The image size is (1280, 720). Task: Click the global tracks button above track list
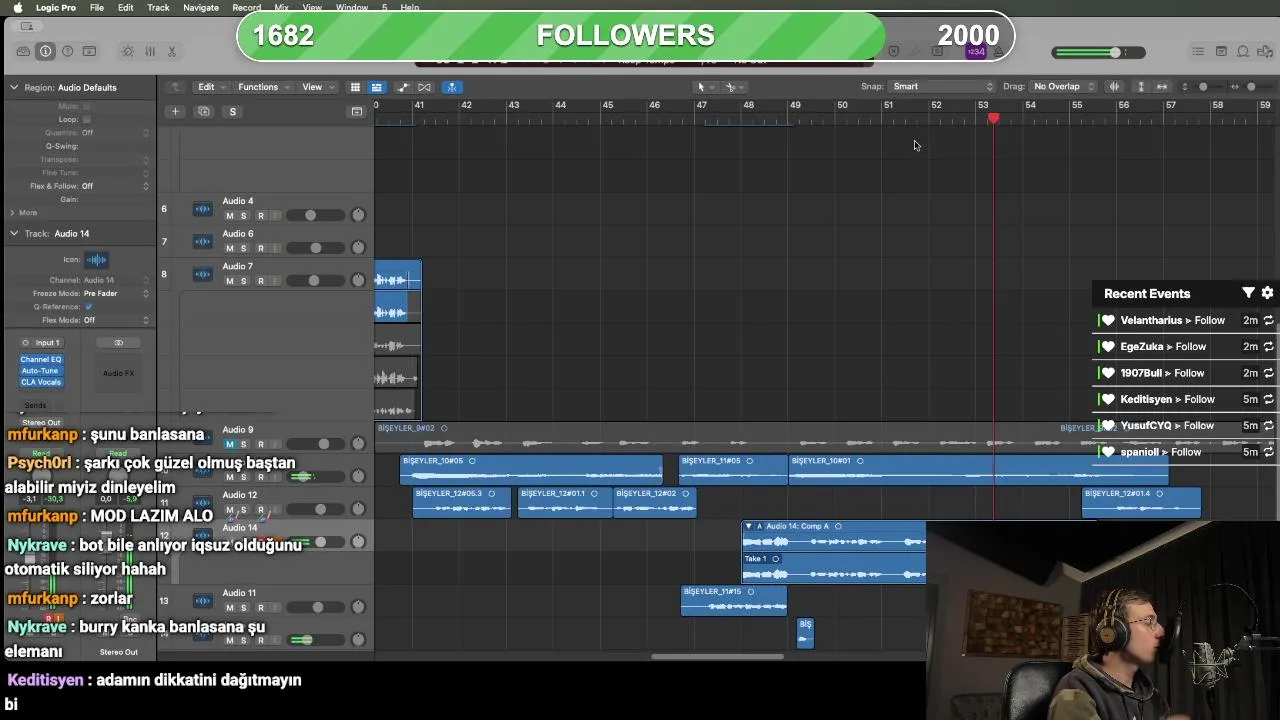point(356,111)
